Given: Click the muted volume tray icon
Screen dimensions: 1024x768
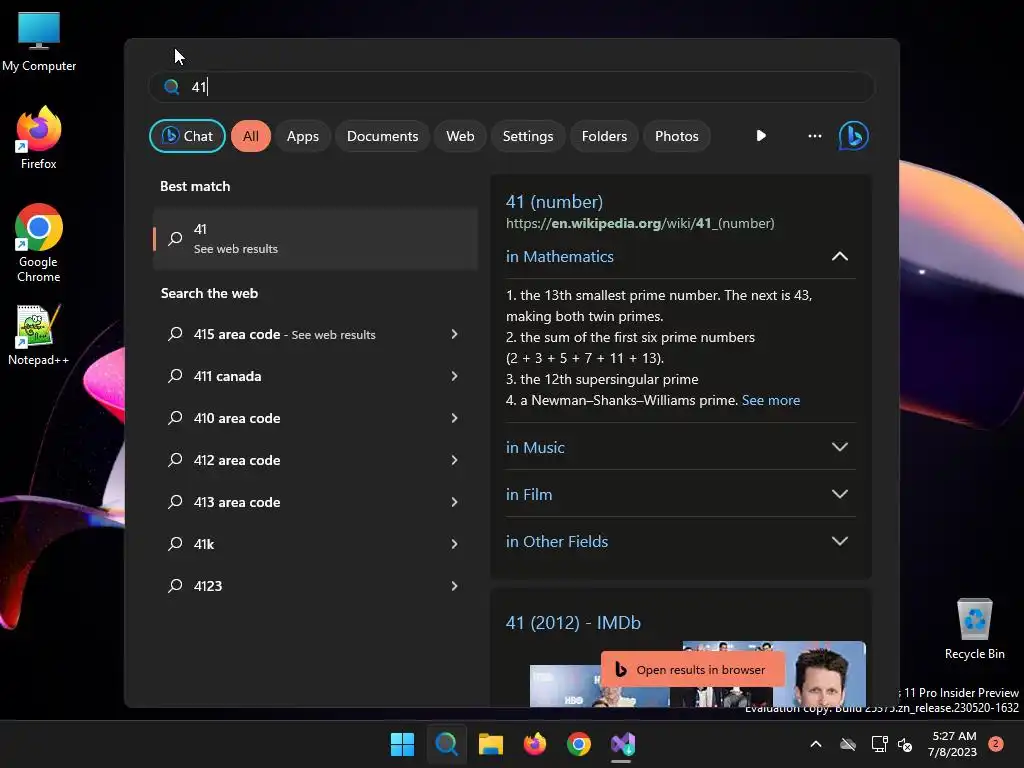Looking at the screenshot, I should point(905,744).
